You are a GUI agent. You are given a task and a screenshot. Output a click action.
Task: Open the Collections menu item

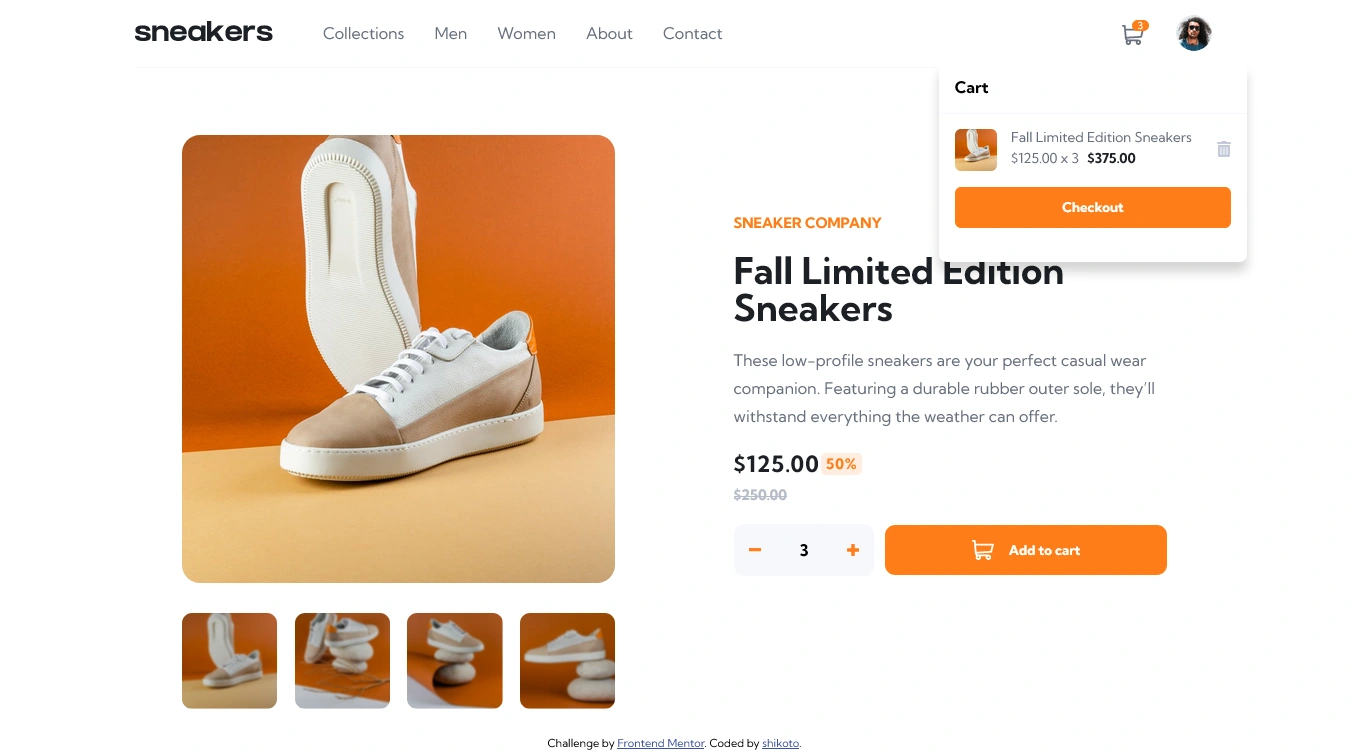pyautogui.click(x=363, y=34)
